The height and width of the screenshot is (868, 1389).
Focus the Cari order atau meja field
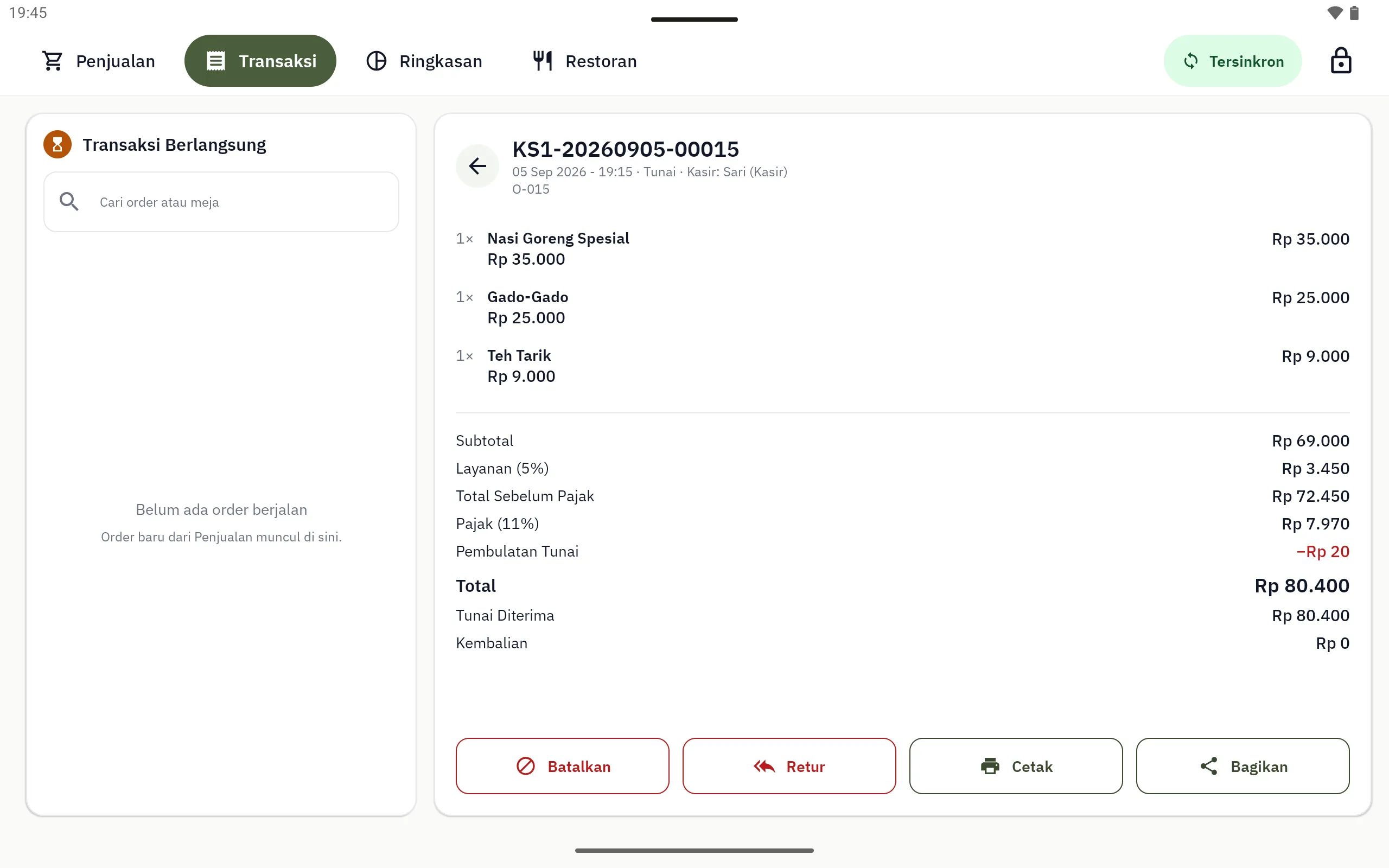click(221, 202)
